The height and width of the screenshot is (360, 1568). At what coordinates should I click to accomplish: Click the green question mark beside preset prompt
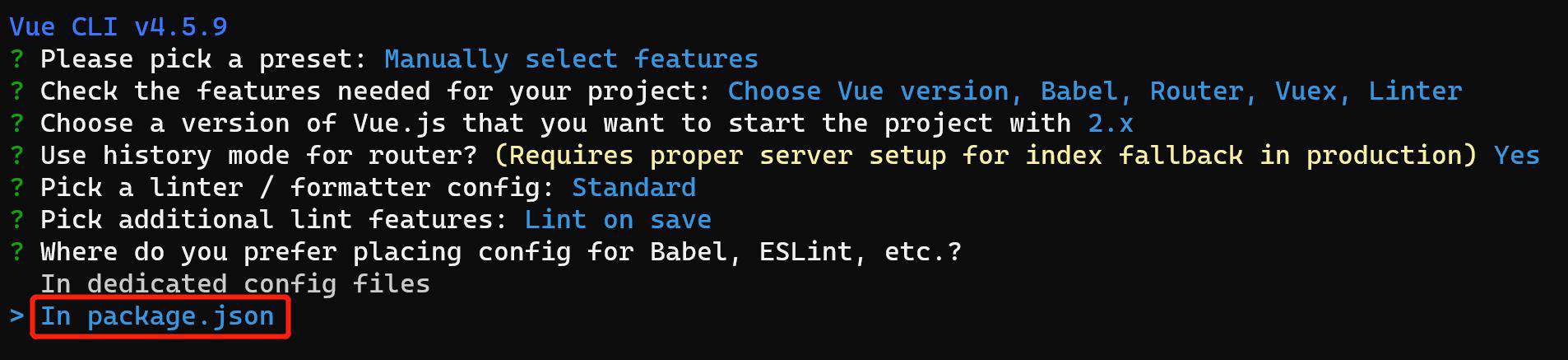tap(16, 59)
